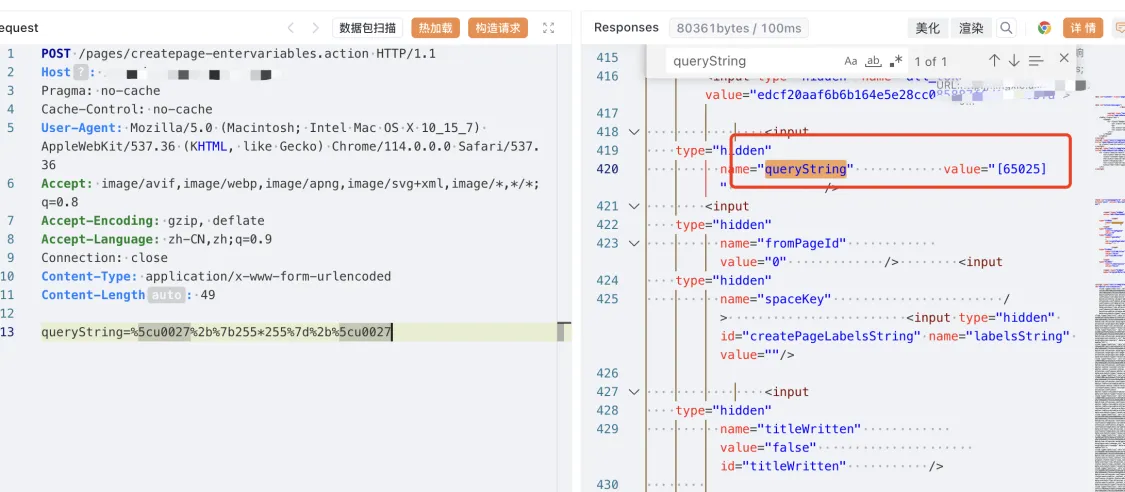Collapse code fold at line 427
1125x492 pixels.
click(x=634, y=392)
